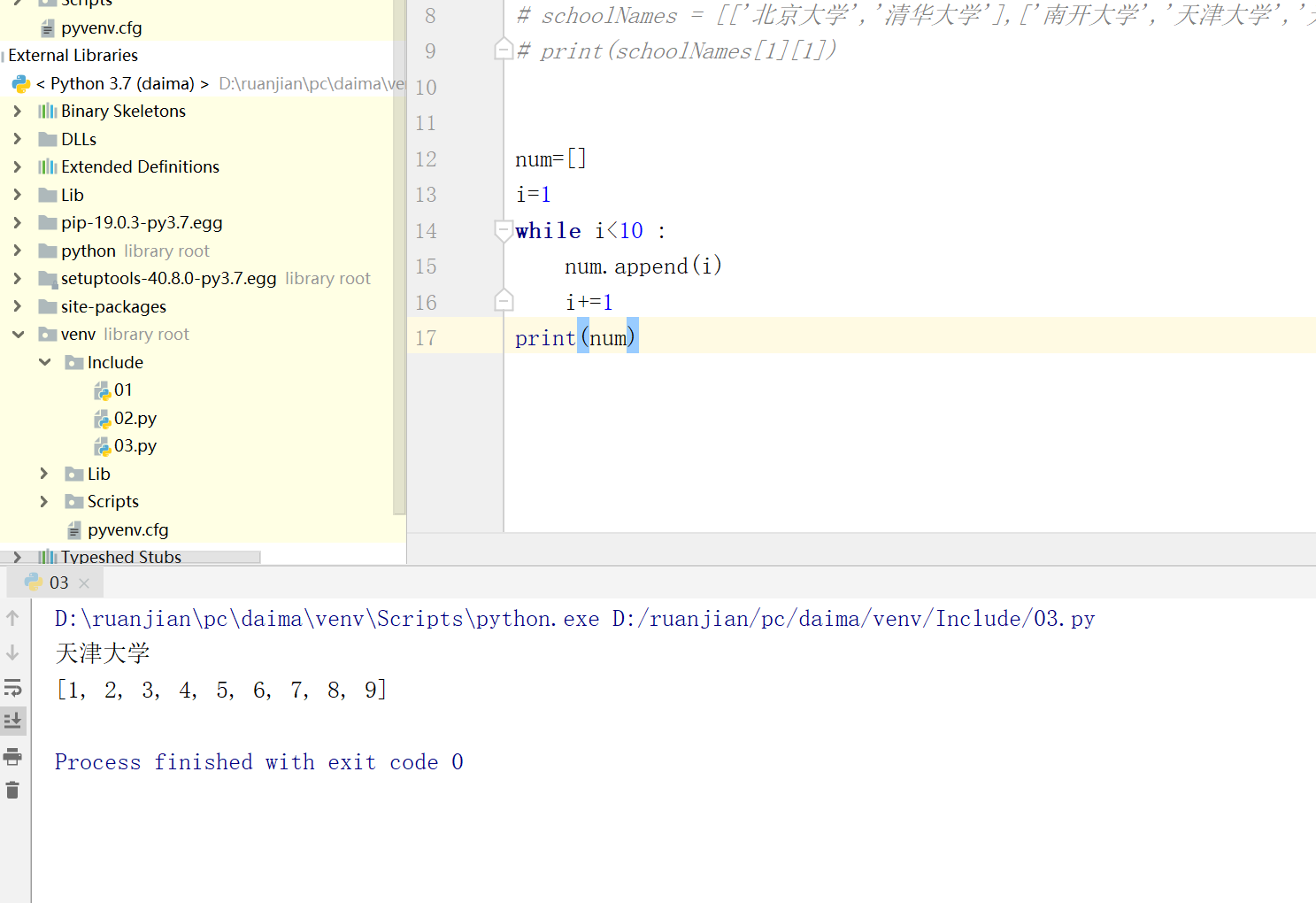Screen dimensions: 1316x903
Task: Select the pyvenv.cfg file
Action: [128, 529]
